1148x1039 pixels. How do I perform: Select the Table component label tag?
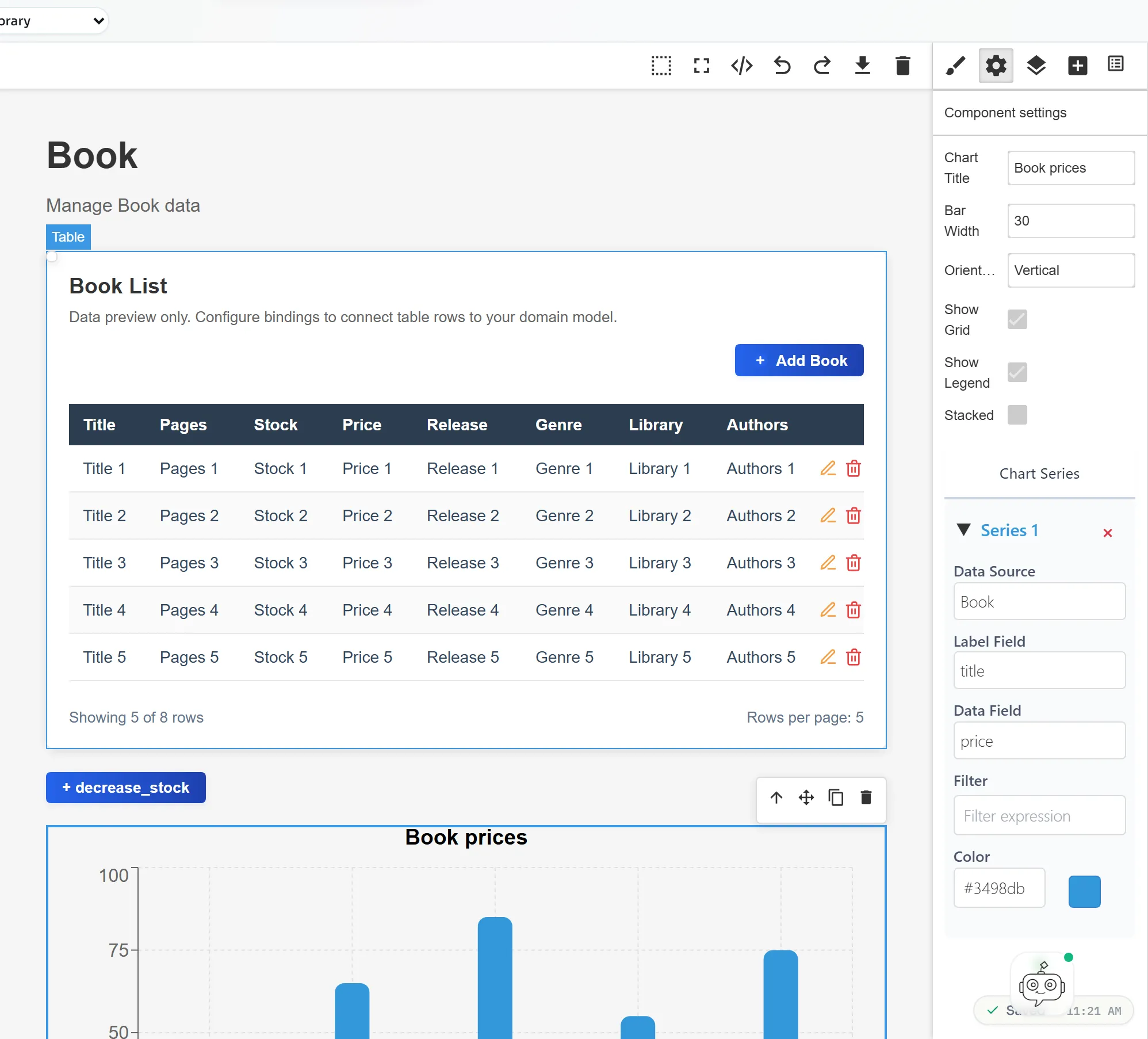tap(68, 237)
